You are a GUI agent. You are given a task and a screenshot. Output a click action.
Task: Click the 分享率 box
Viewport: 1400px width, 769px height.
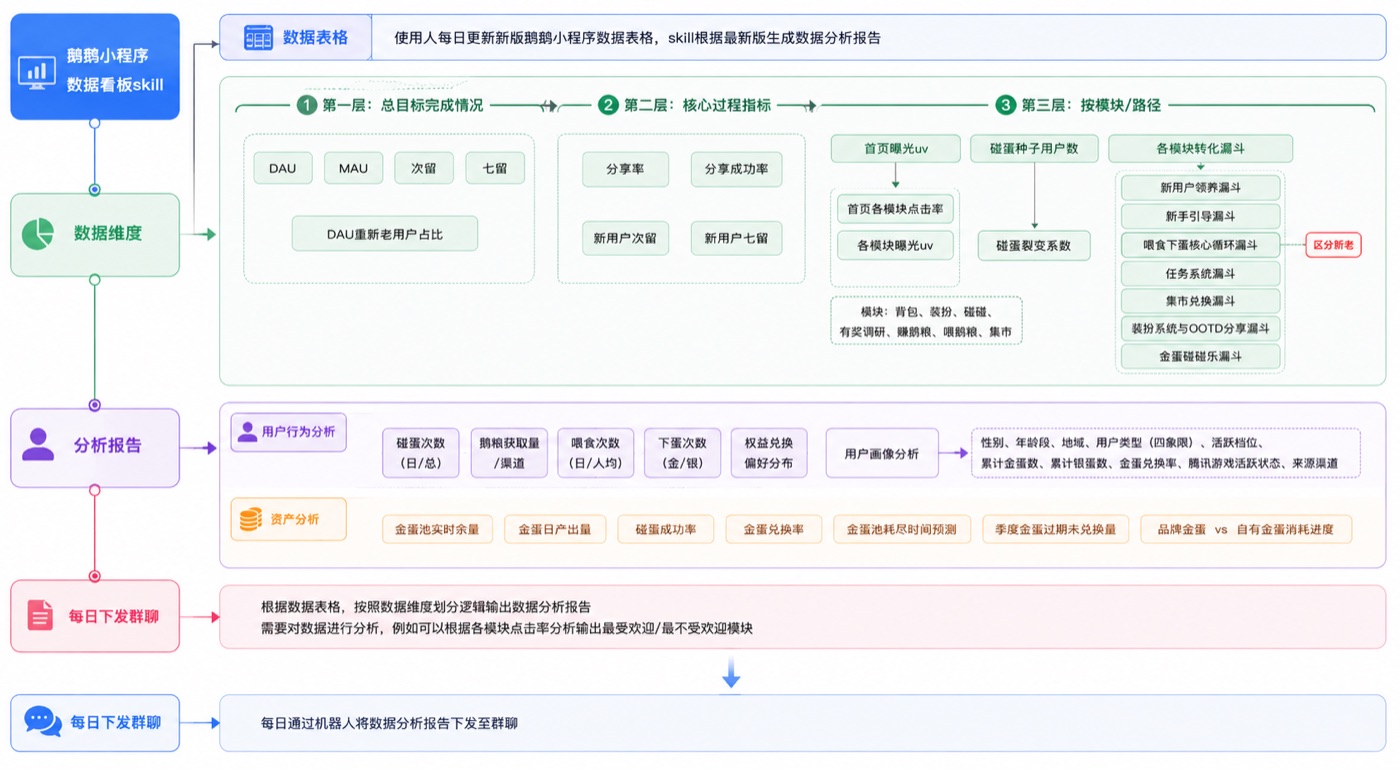pyautogui.click(x=625, y=169)
